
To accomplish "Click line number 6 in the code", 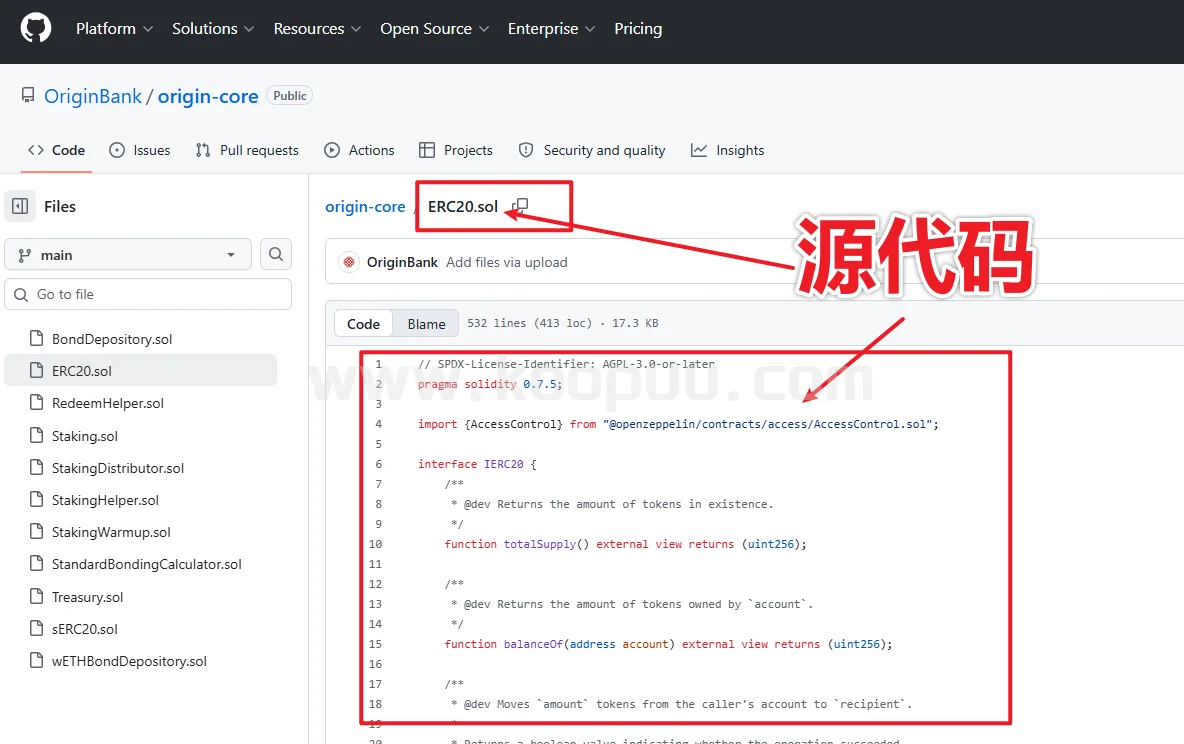I will point(378,464).
